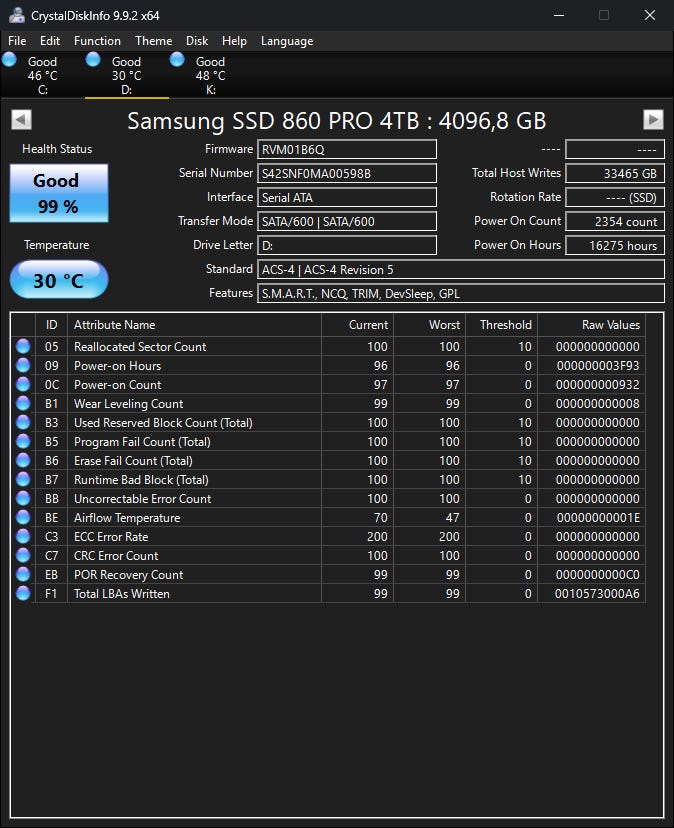Click Power On Count value 2354 count
674x828 pixels.
pyautogui.click(x=615, y=221)
